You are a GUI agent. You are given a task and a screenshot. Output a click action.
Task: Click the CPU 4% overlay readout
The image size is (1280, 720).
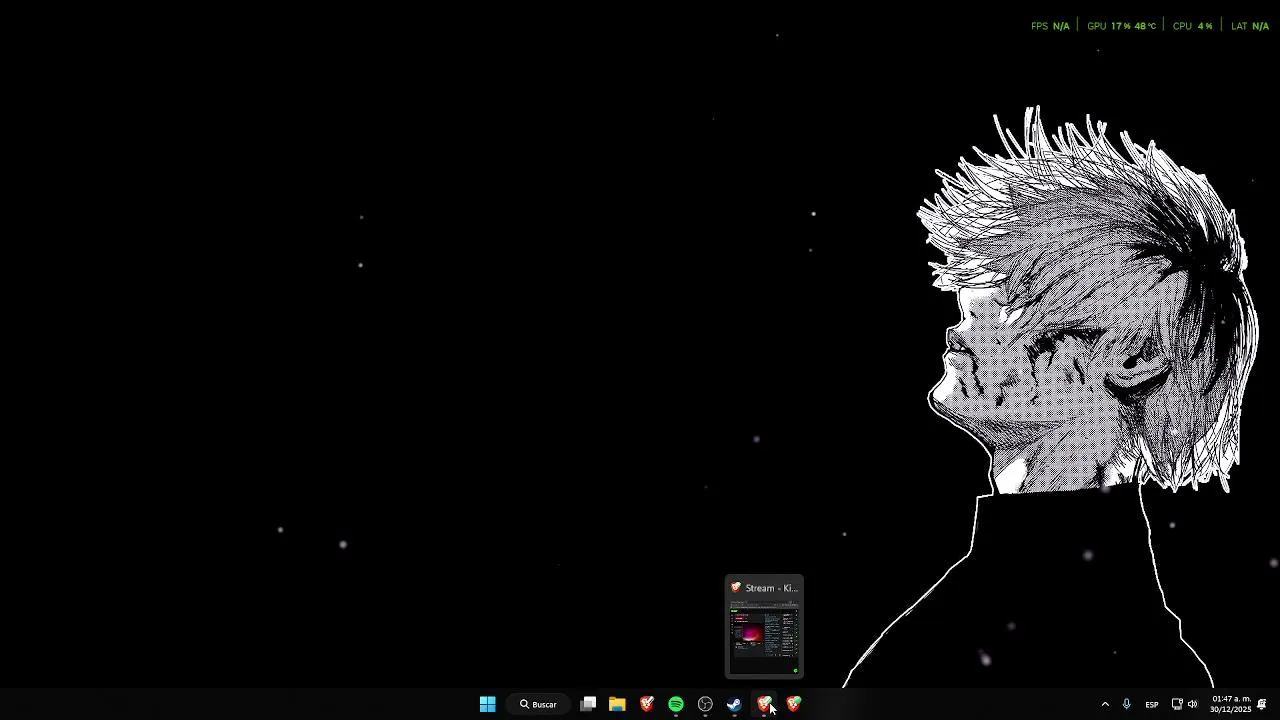(x=1192, y=26)
